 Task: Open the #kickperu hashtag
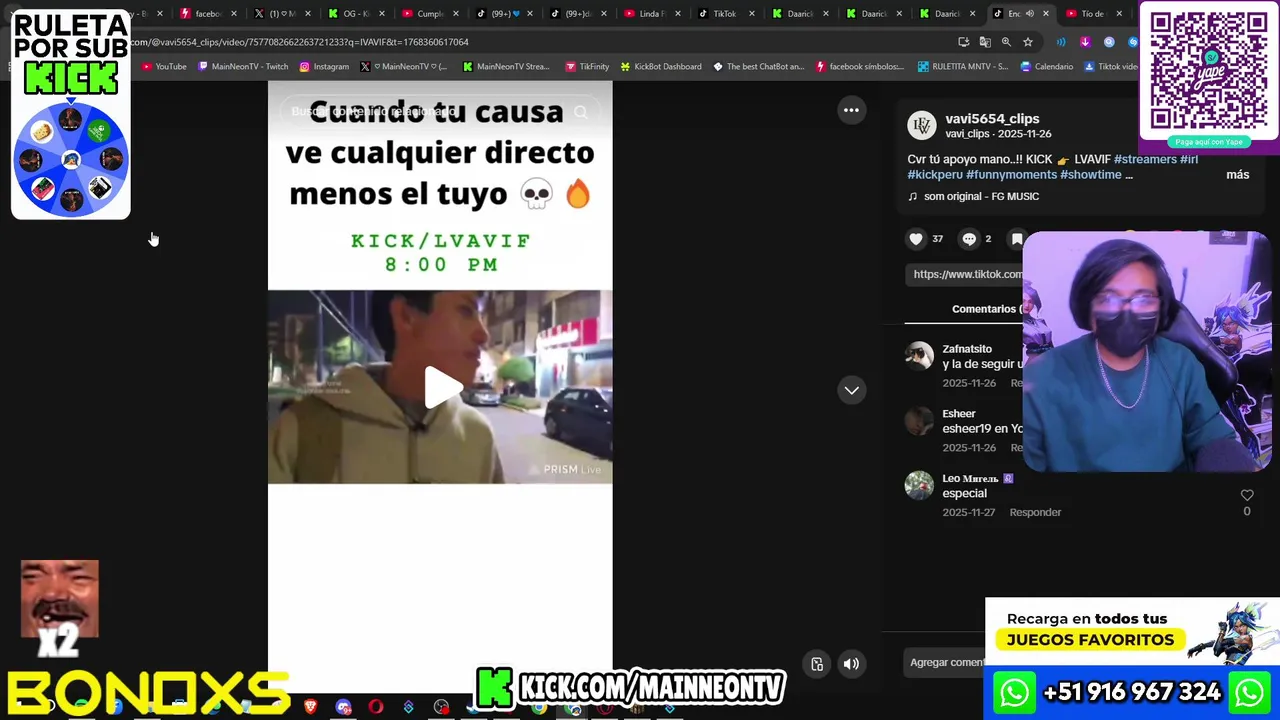click(x=935, y=174)
